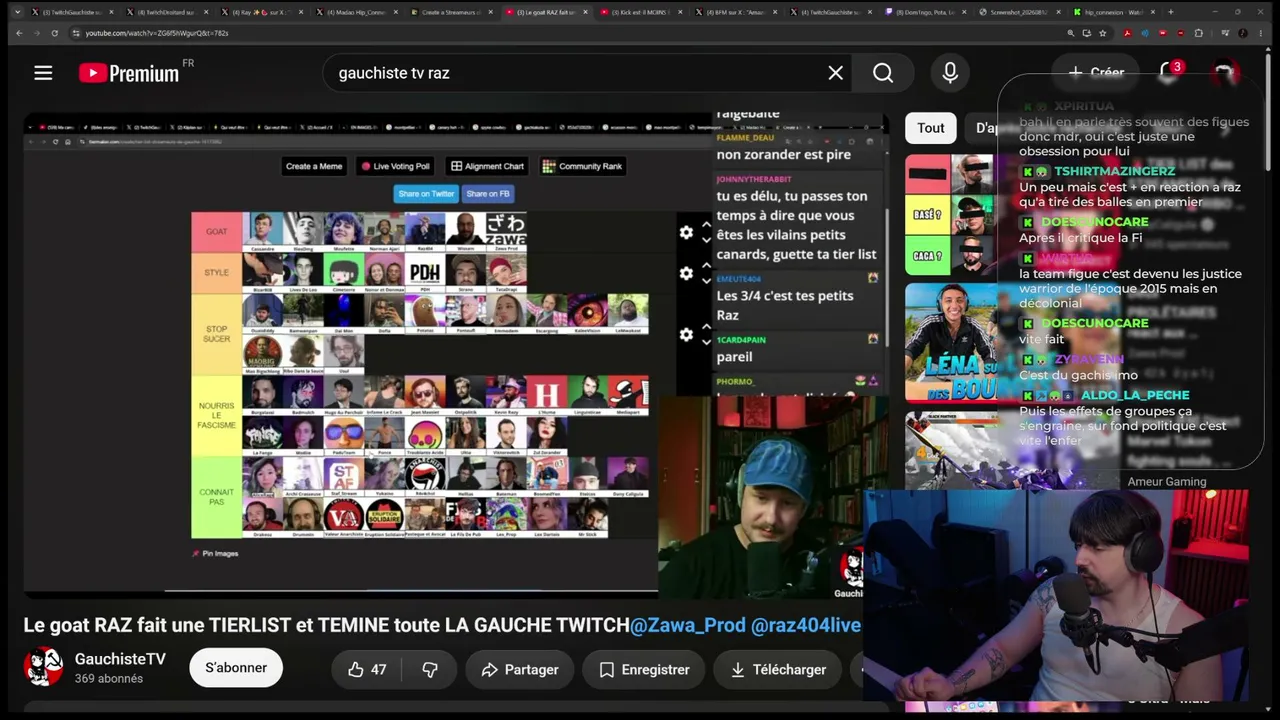Clear the search box text
Screen dimensions: 1280x720
point(836,73)
